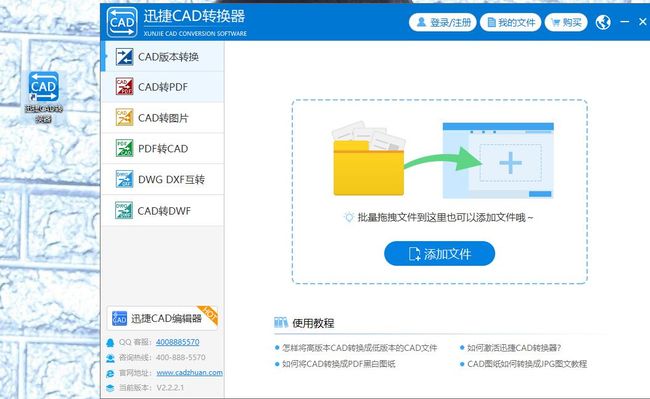Viewport: 650px width, 399px height.
Task: Close the CAD converter window
Action: tap(643, 22)
